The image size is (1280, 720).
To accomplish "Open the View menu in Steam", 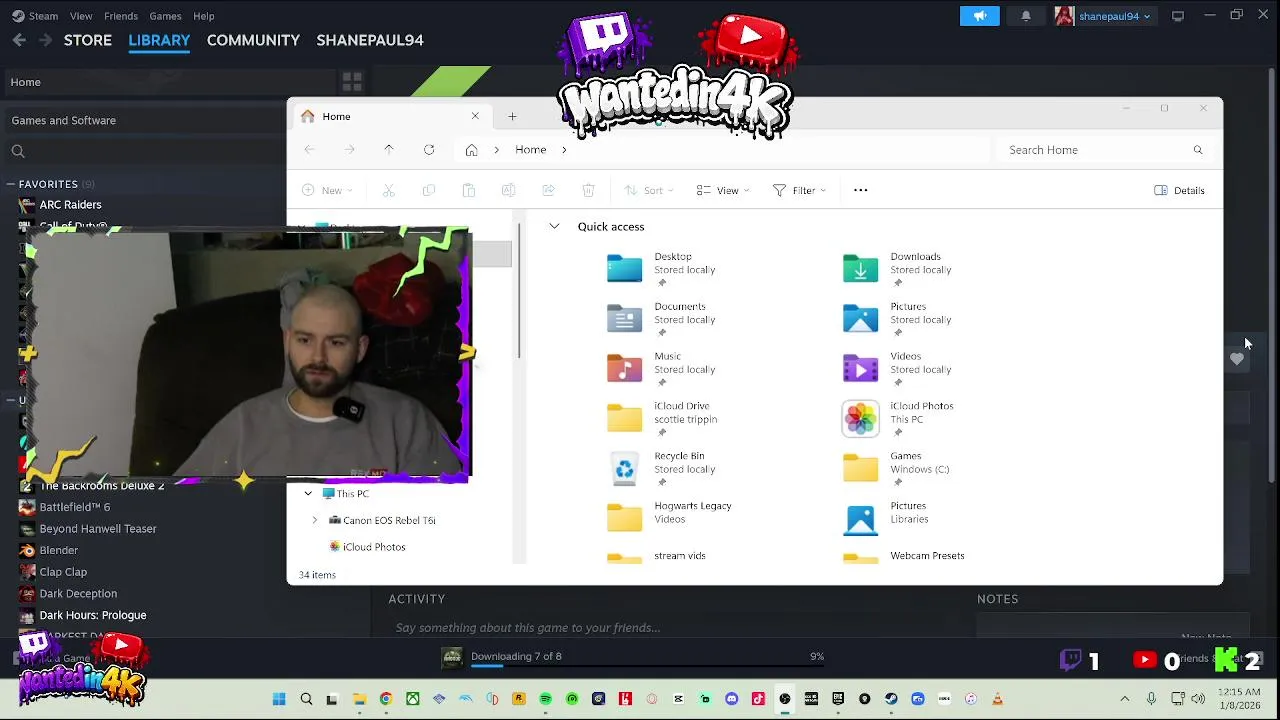I will (x=81, y=16).
